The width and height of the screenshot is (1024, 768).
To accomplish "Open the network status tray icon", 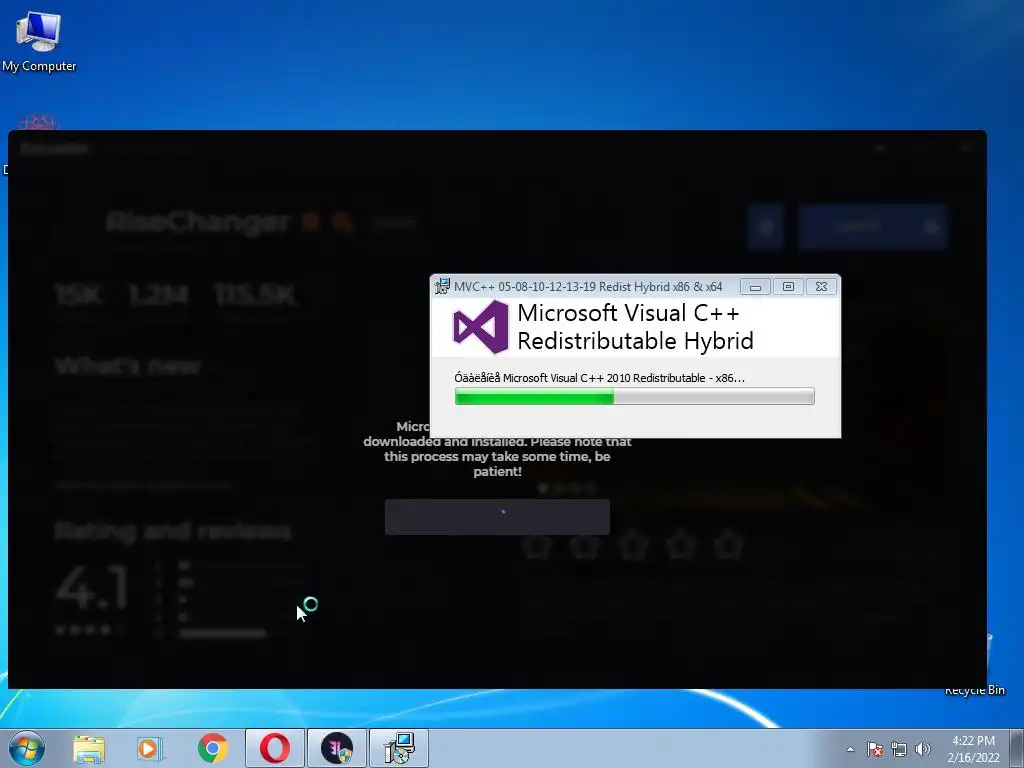I will 899,749.
